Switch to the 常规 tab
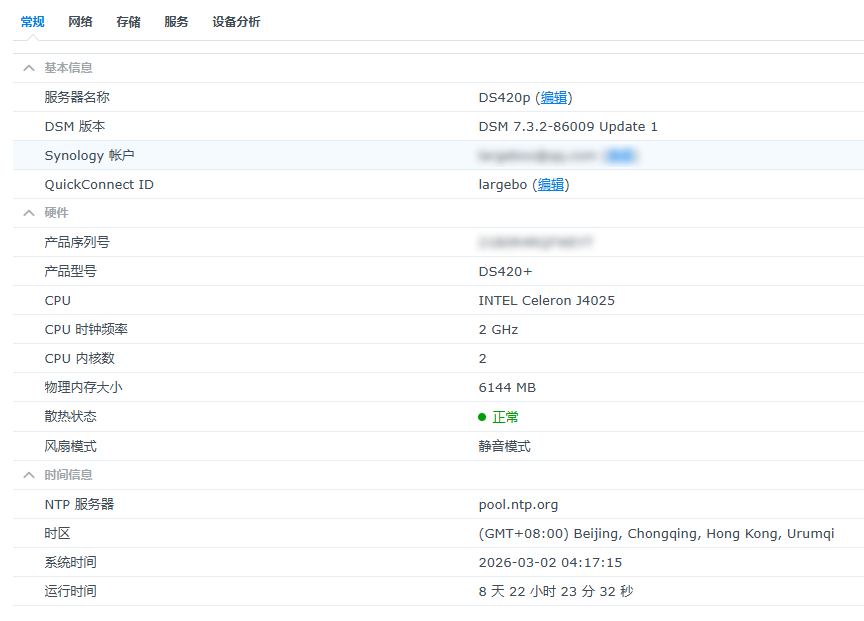 point(32,22)
